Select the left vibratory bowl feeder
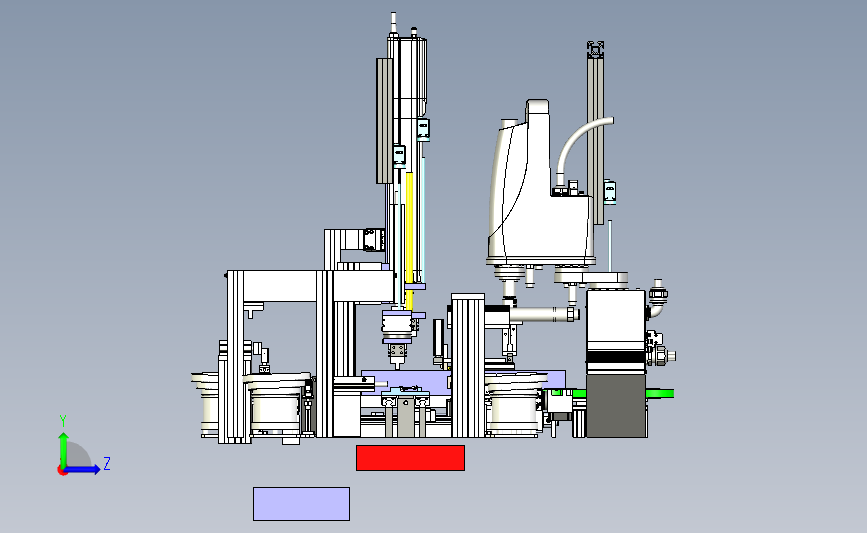This screenshot has height=533, width=867. click(276, 406)
